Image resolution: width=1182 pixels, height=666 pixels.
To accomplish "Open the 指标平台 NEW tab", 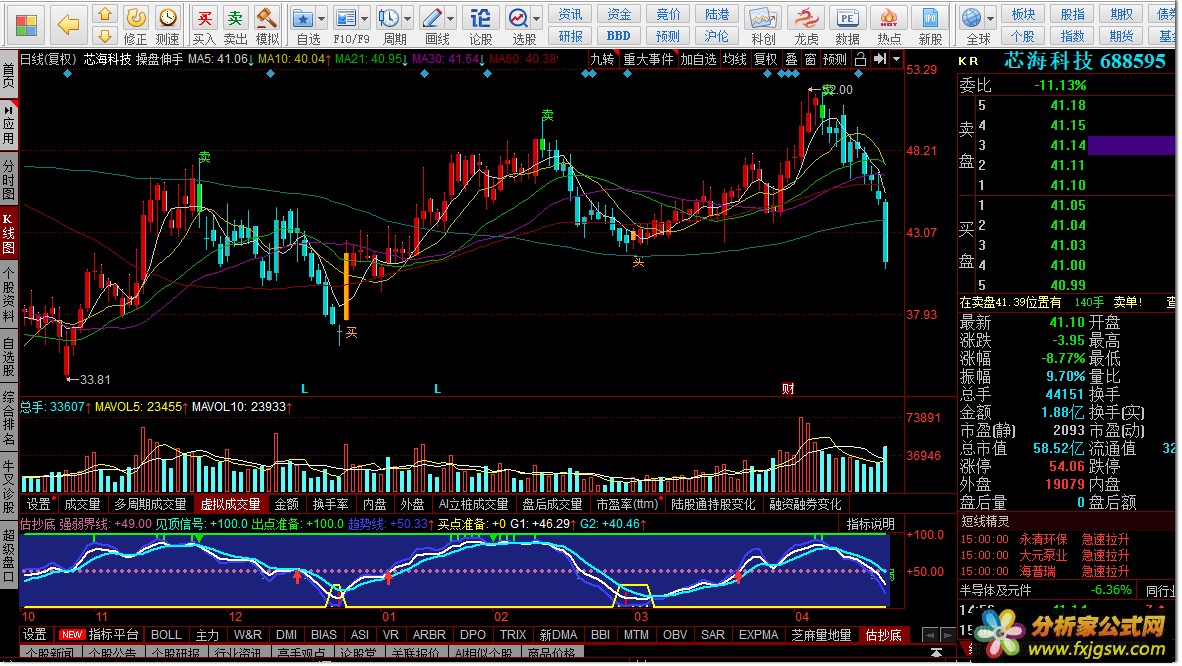I will point(100,635).
